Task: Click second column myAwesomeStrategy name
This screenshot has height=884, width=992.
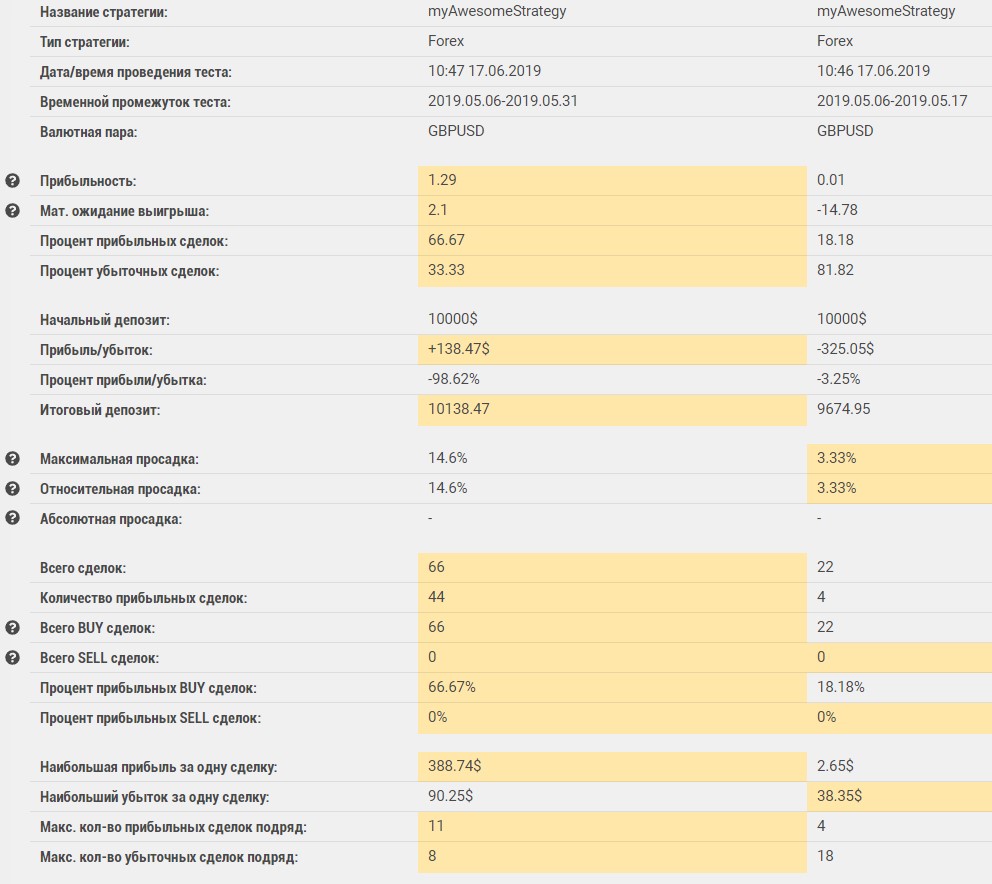Action: [886, 12]
